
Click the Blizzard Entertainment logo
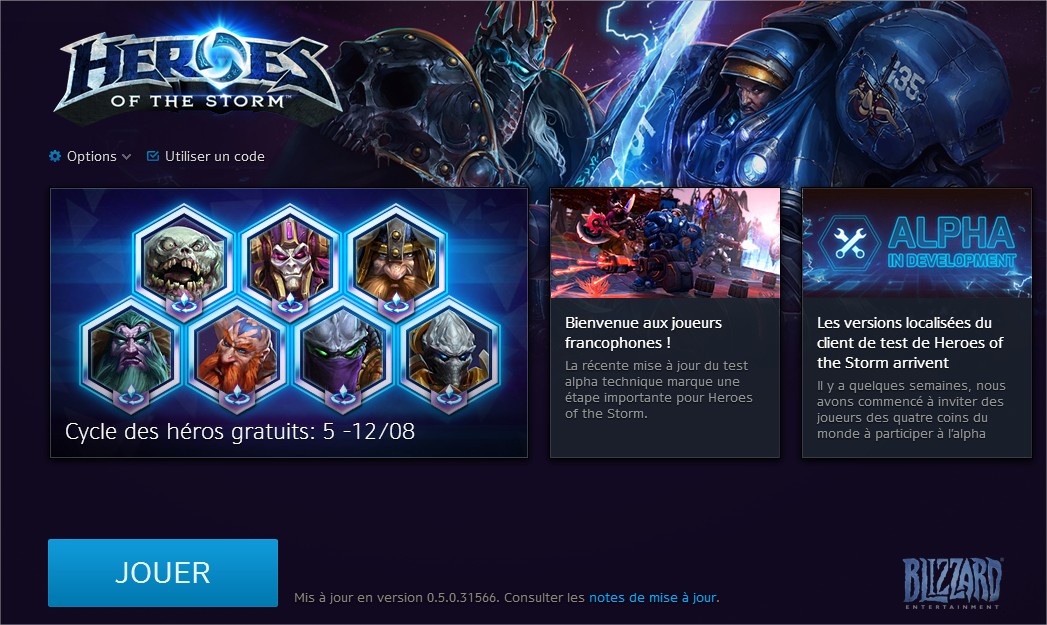click(952, 582)
